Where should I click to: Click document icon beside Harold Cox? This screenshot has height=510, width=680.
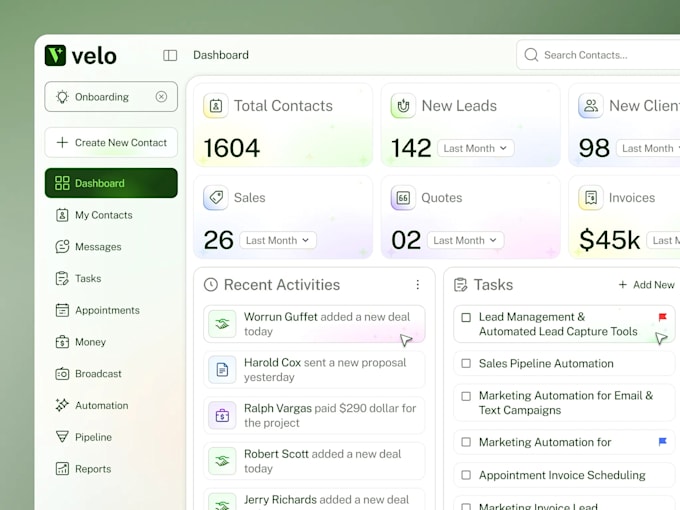(222, 370)
